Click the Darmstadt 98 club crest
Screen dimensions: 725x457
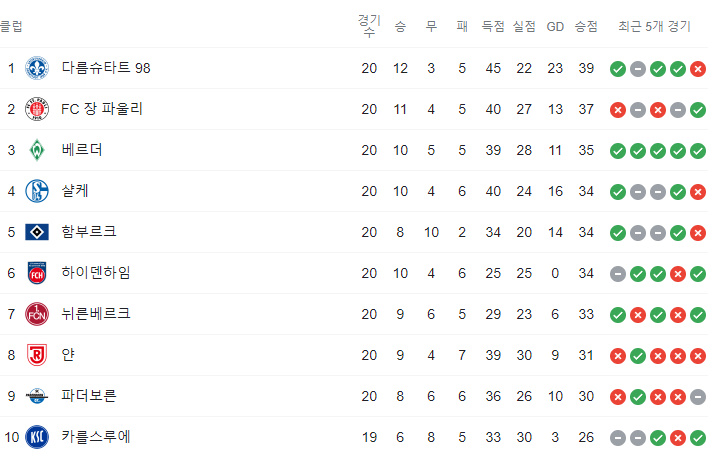coord(37,68)
